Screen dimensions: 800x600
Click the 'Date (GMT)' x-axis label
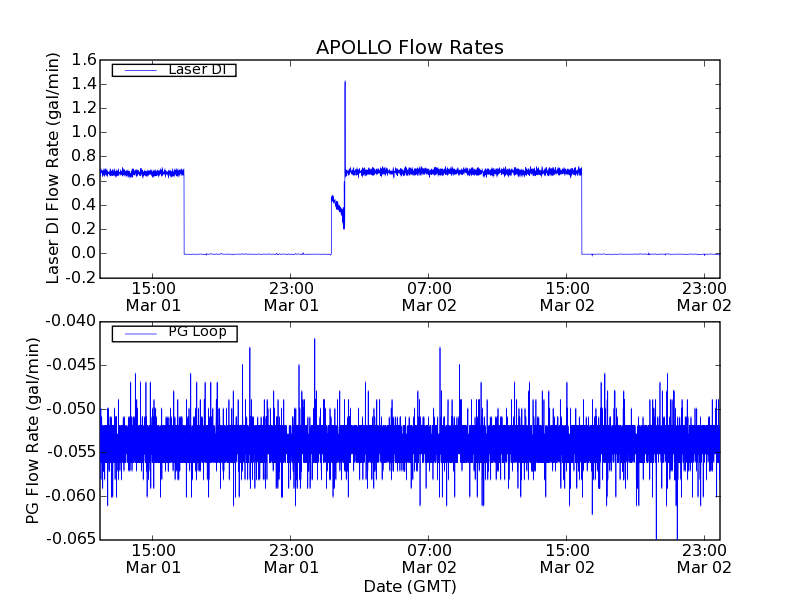pyautogui.click(x=410, y=586)
